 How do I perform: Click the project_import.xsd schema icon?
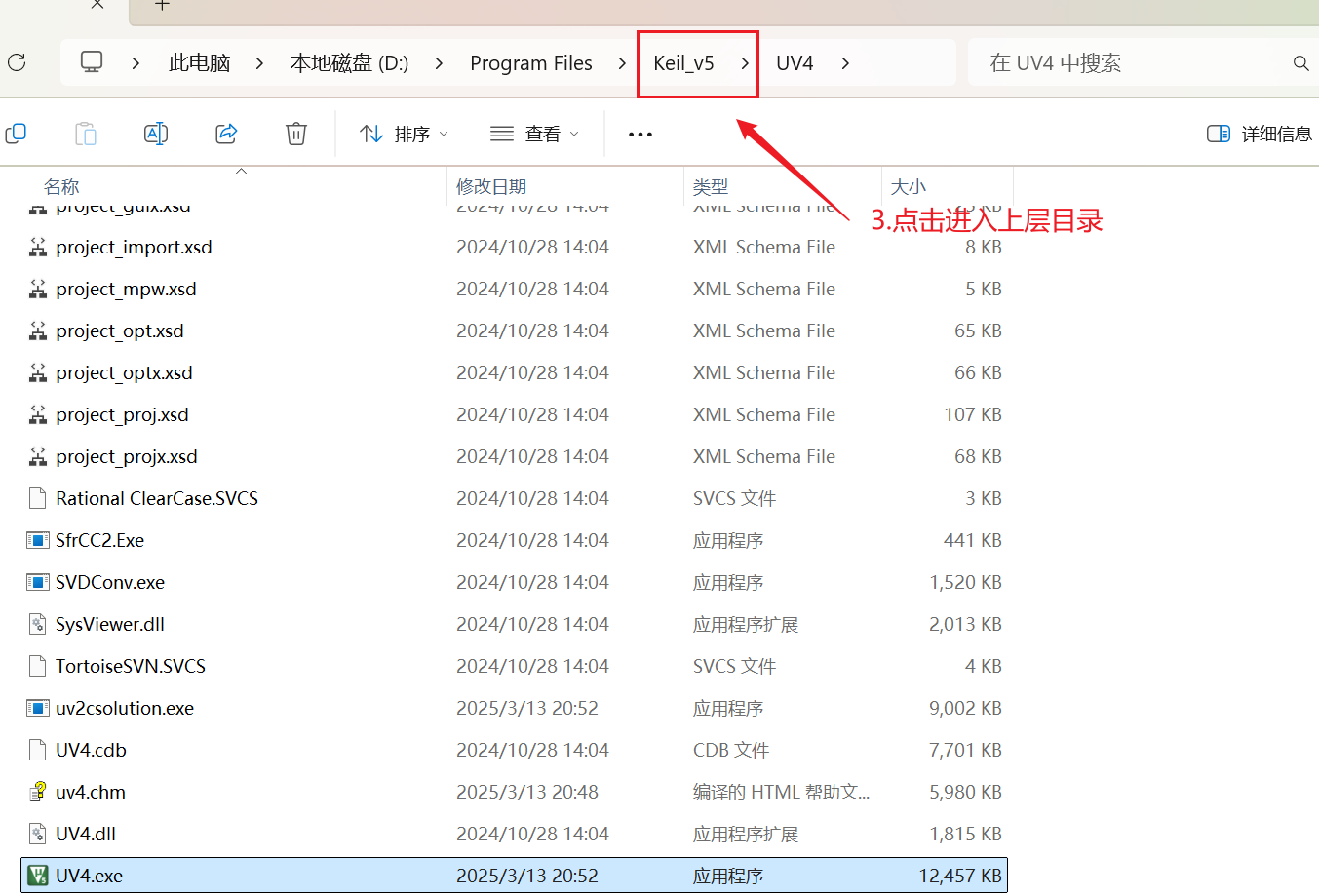(38, 248)
